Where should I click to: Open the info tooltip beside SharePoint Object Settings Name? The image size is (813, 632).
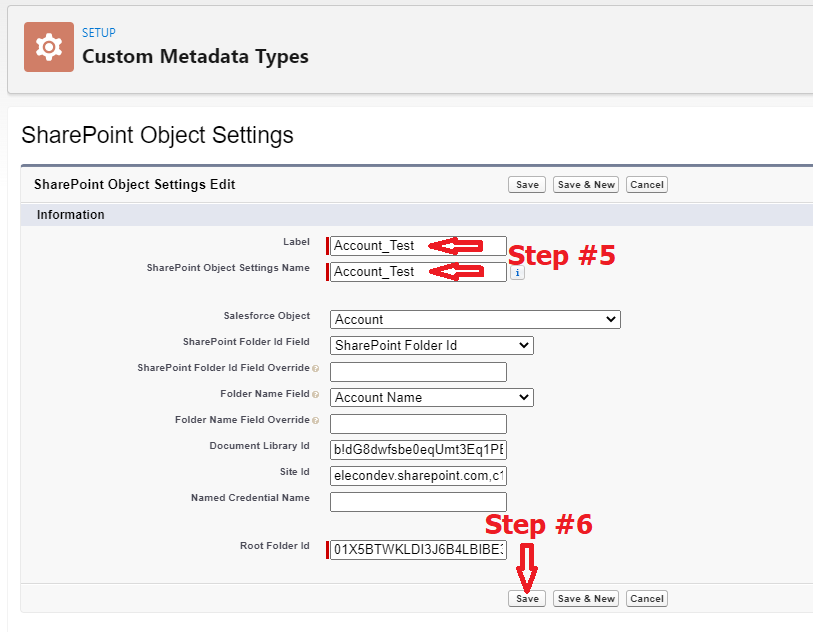517,272
